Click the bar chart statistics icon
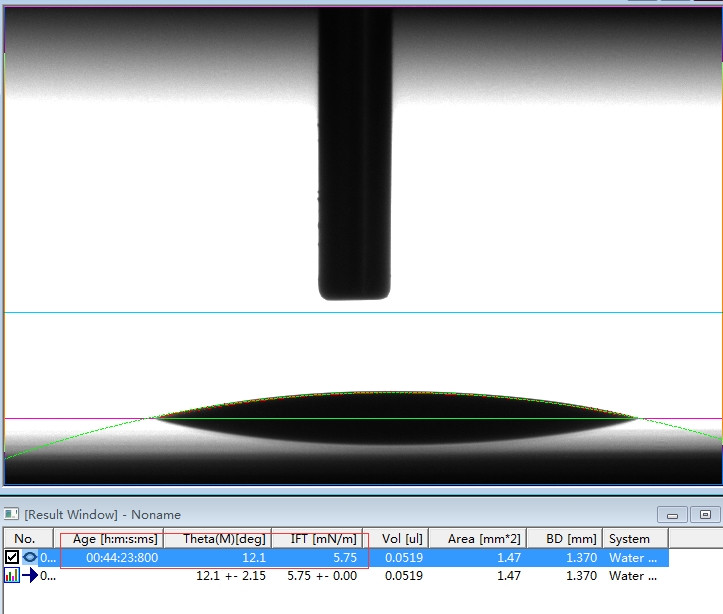The height and width of the screenshot is (614, 723). click(x=12, y=575)
